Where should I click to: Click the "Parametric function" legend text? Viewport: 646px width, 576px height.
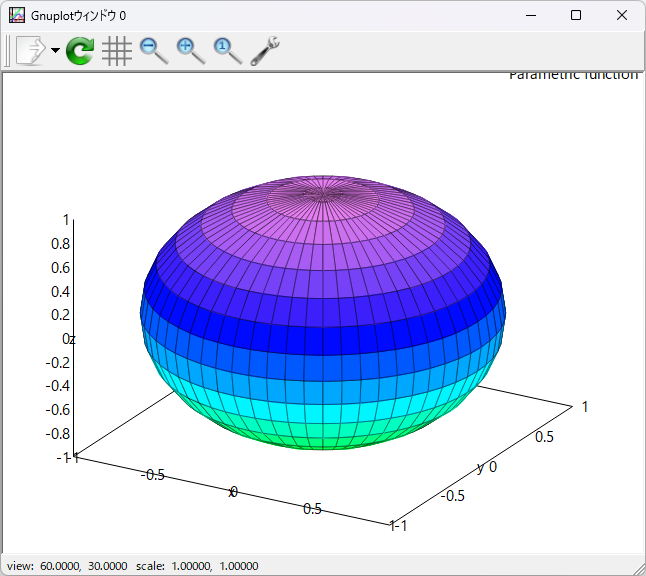[573, 76]
